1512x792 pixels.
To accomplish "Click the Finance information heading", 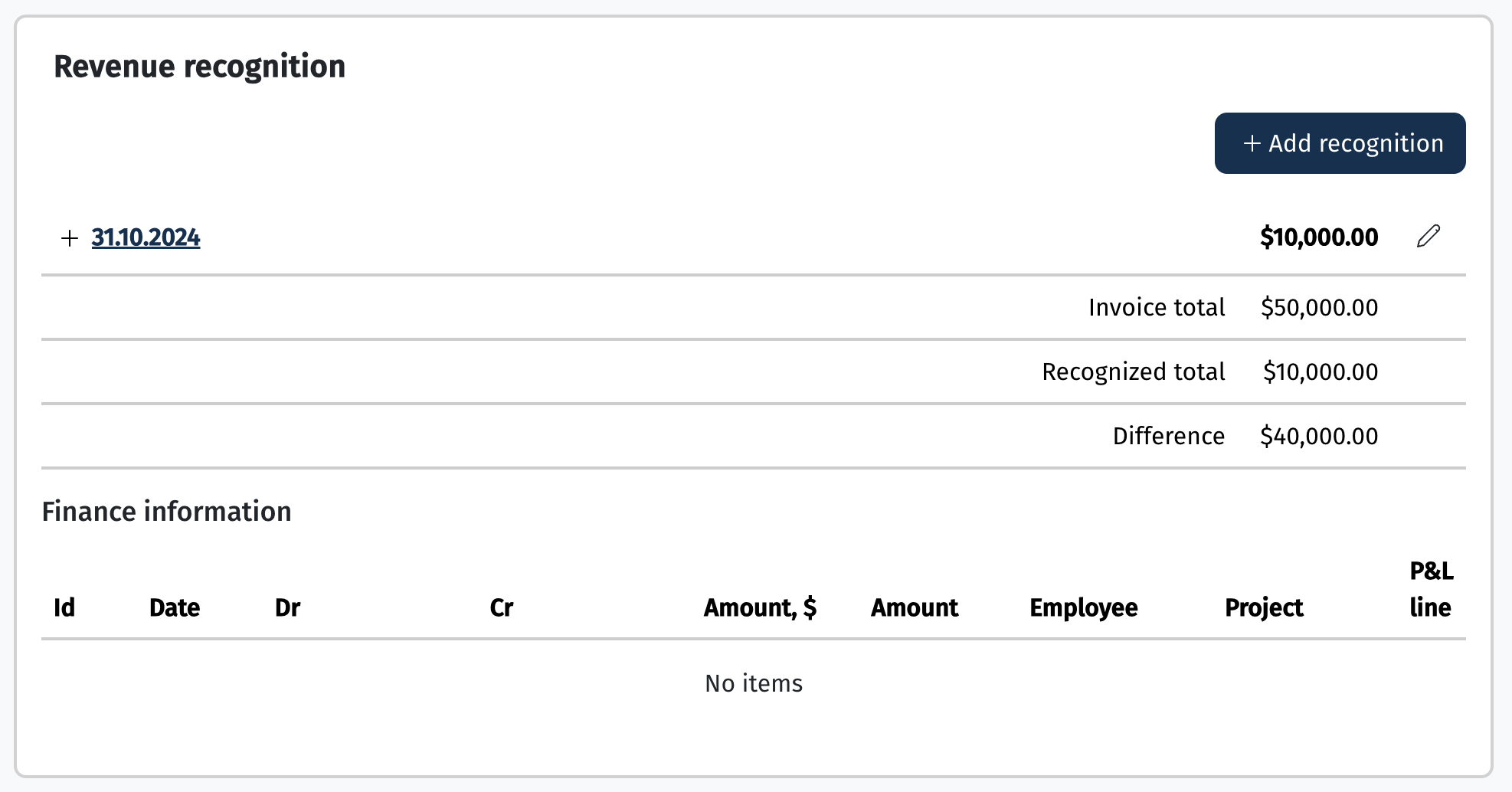I will pos(167,511).
